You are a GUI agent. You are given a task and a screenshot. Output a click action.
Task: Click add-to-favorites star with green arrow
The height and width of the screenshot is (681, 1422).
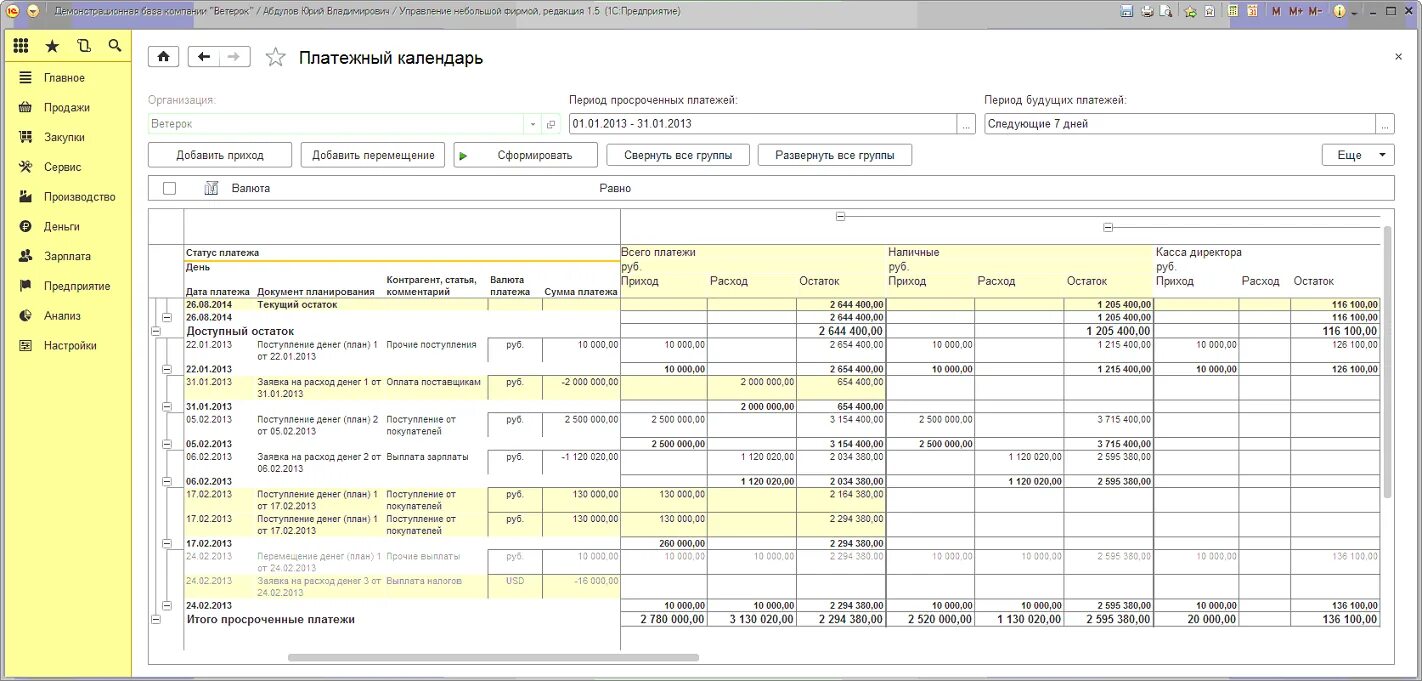click(x=1190, y=11)
